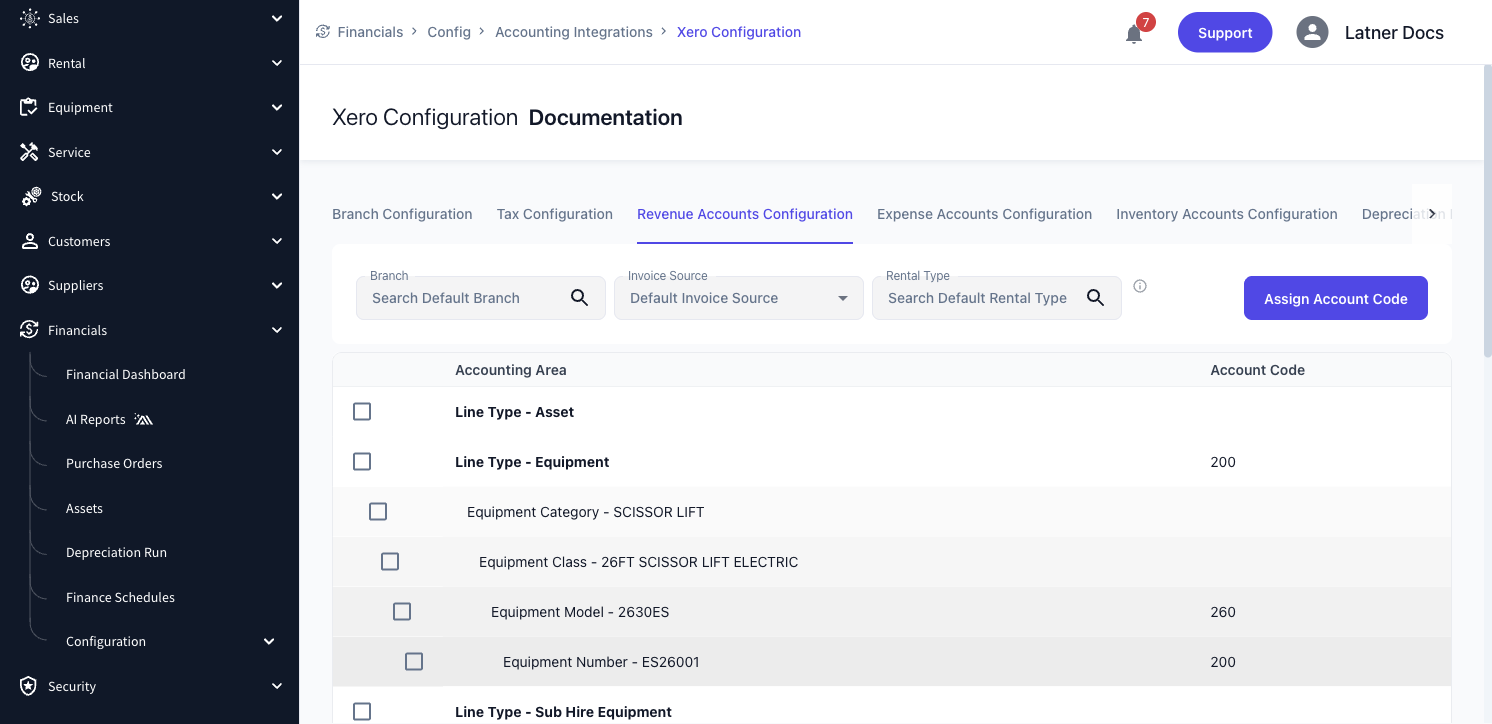Go to Config breadcrumb link

pyautogui.click(x=449, y=32)
